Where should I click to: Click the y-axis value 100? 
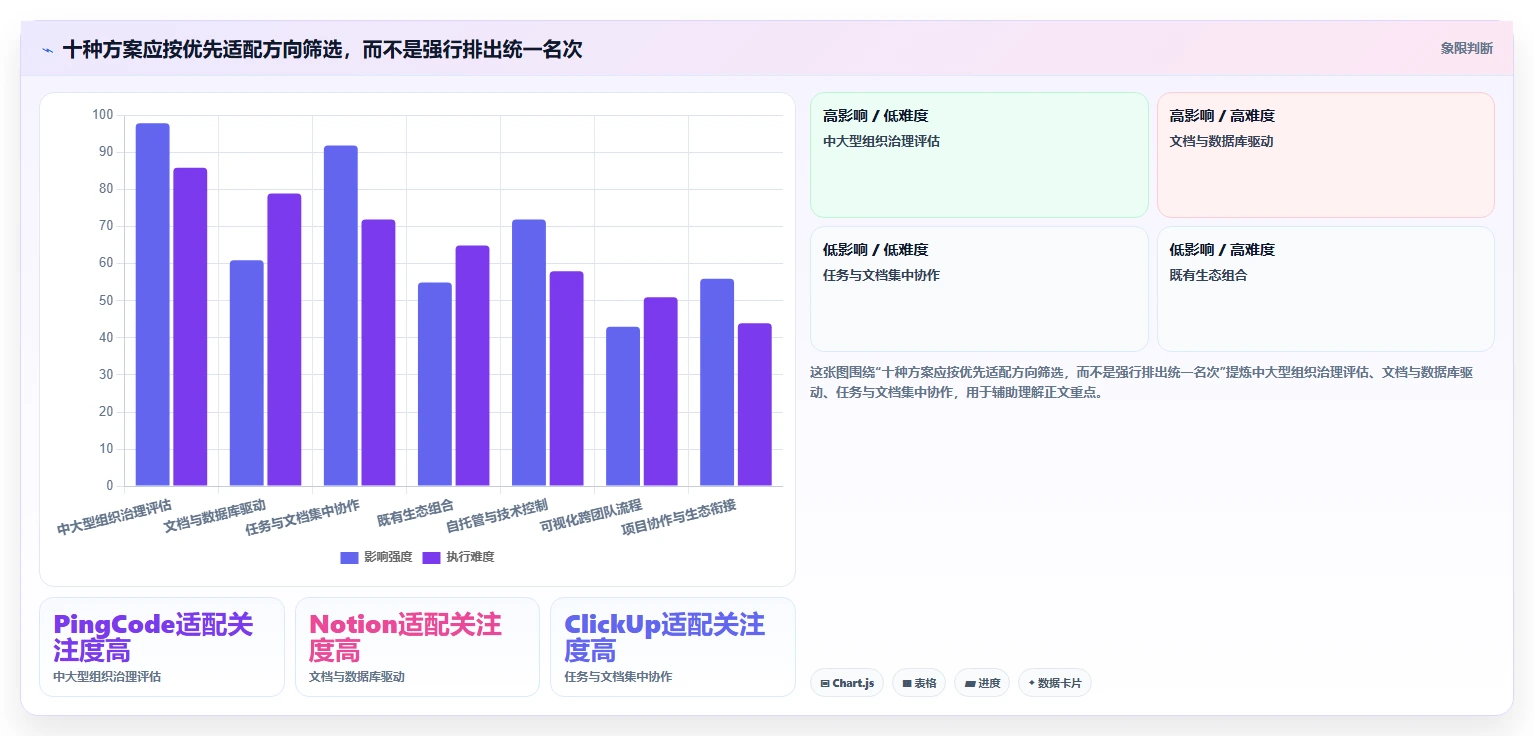pyautogui.click(x=103, y=115)
